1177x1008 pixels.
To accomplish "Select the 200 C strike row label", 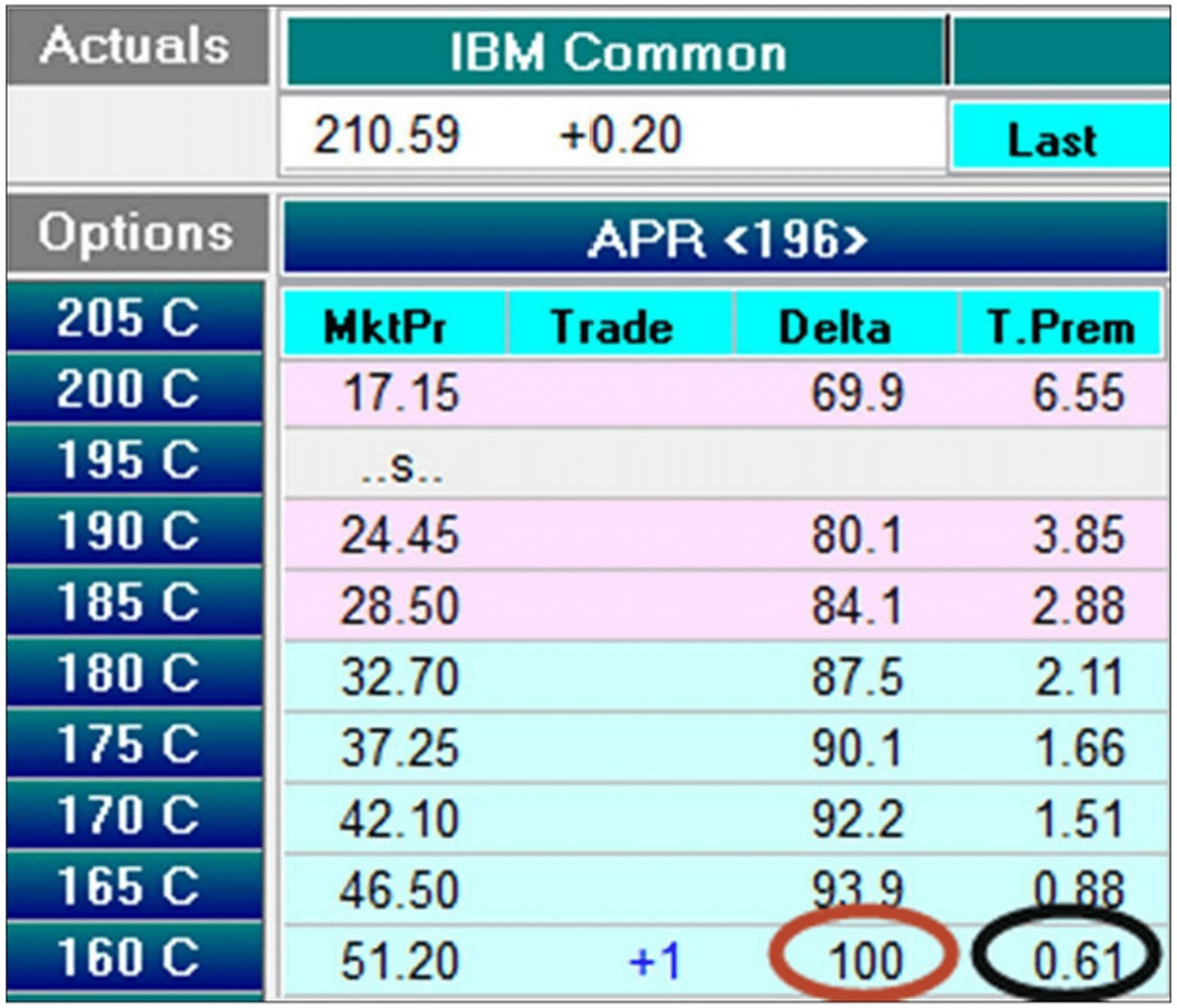I will coord(135,388).
